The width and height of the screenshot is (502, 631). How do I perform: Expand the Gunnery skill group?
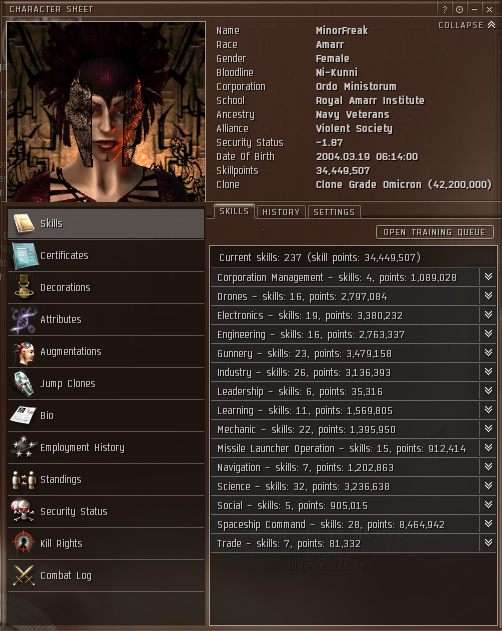488,353
